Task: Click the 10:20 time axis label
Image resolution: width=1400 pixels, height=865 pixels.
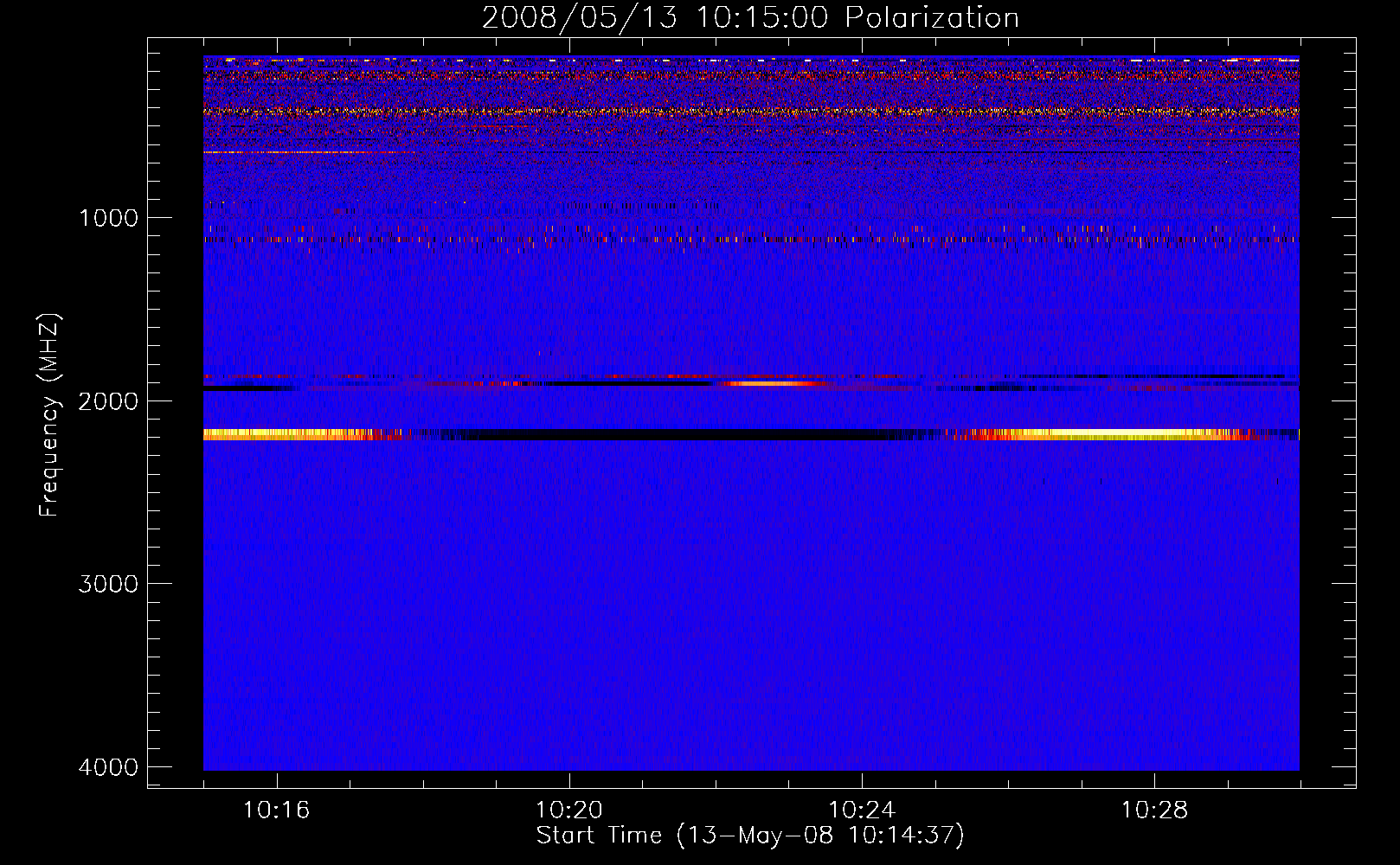Action: pos(568,811)
